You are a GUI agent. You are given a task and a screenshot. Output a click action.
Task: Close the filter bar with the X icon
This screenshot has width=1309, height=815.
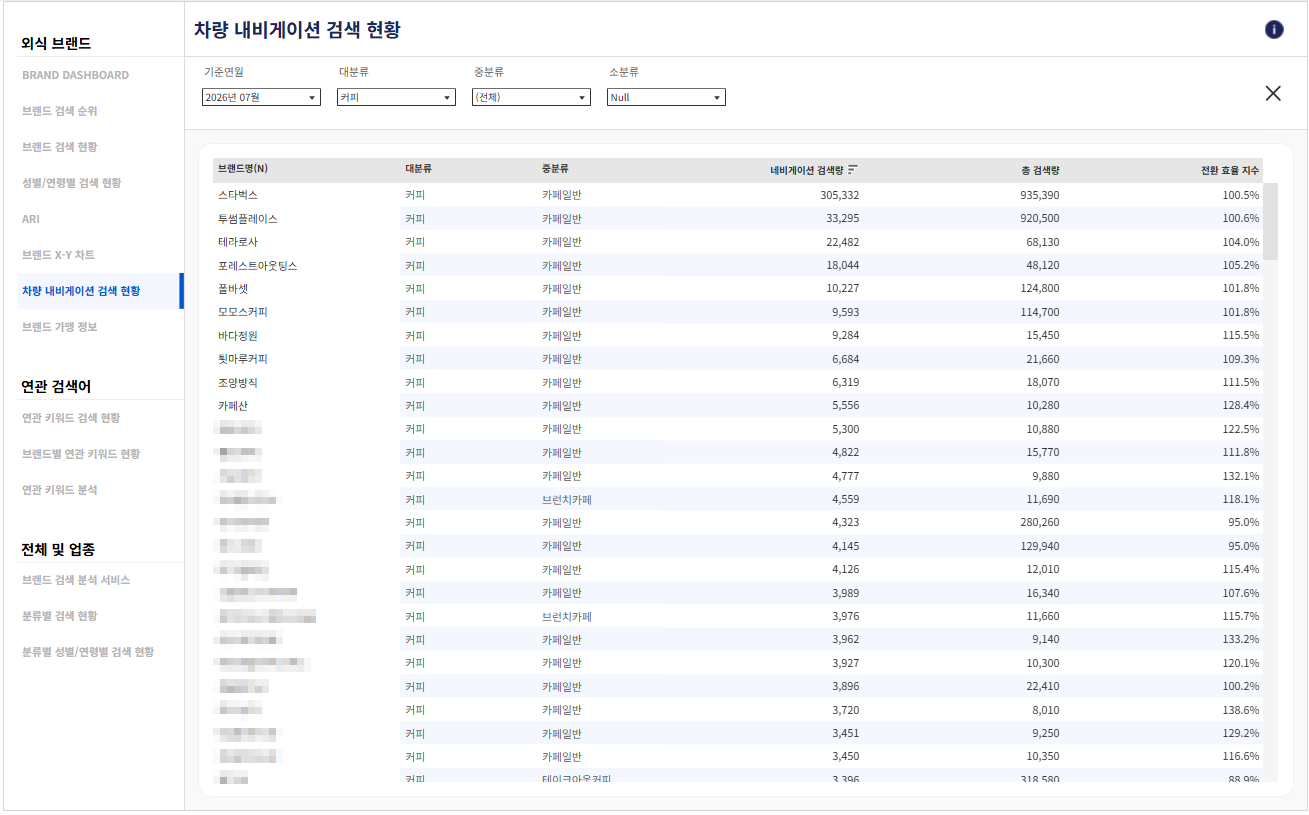1273,93
